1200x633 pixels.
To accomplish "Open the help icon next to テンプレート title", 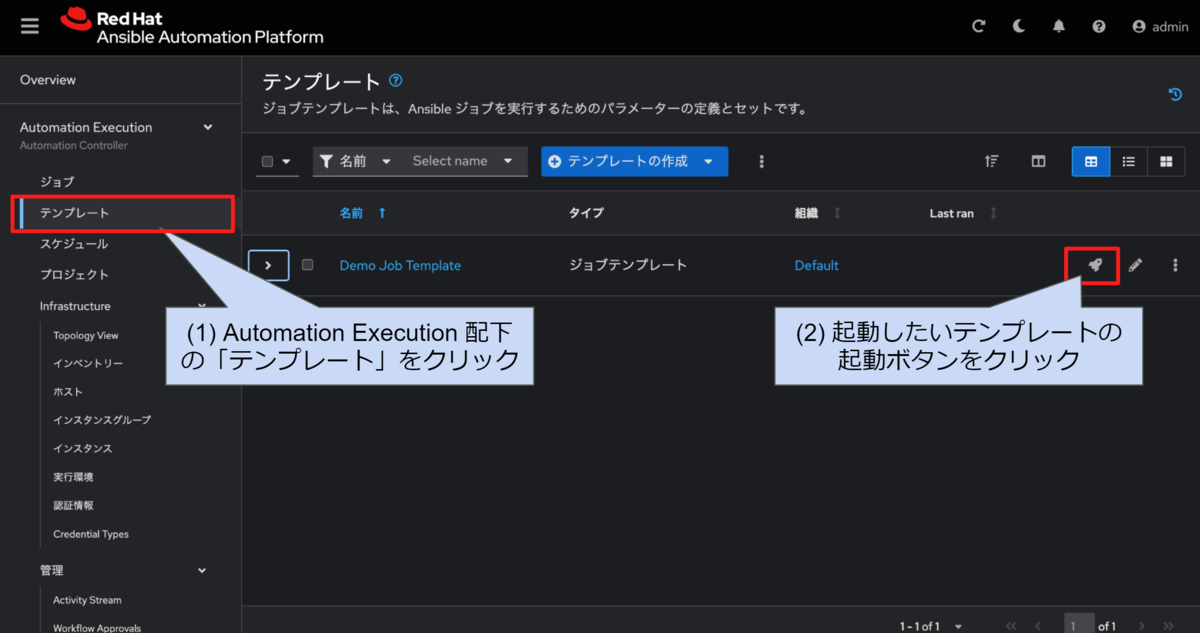I will (x=396, y=80).
